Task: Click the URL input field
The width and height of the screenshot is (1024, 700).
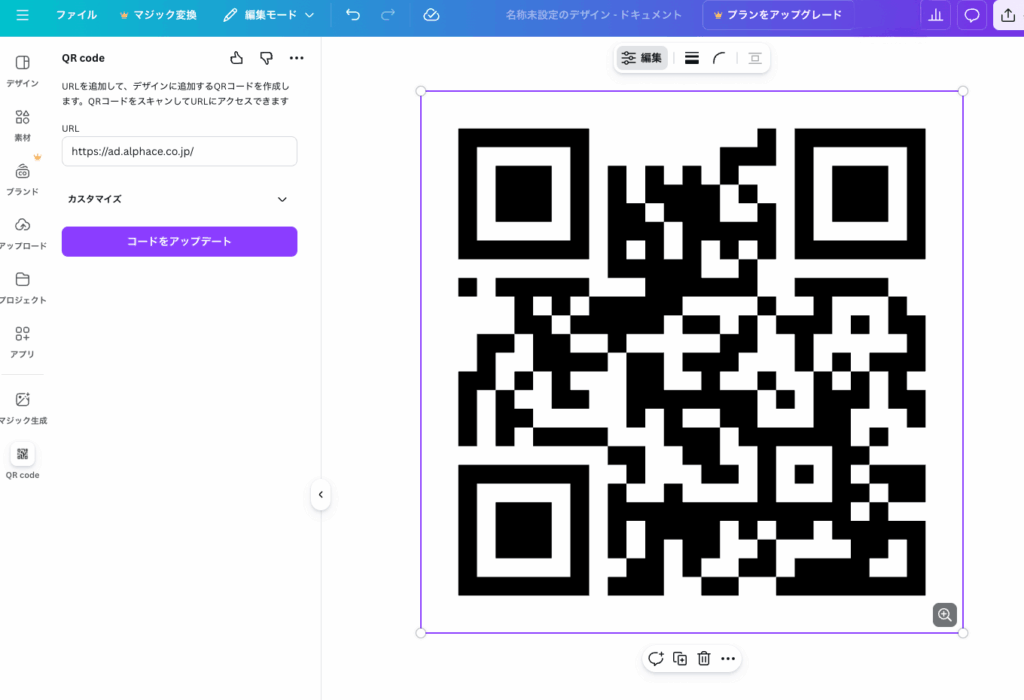Action: click(179, 151)
